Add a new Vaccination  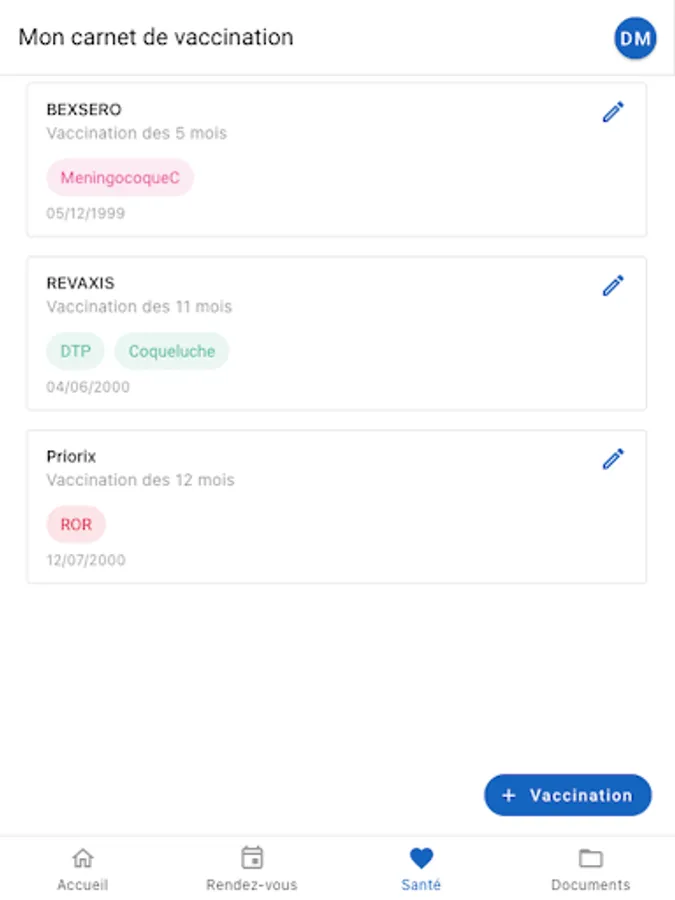tap(568, 795)
